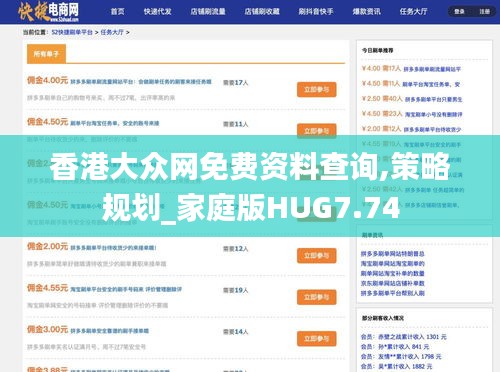This screenshot has width=500, height=372.
Task: Open the 首页 navigation item
Action: tap(117, 12)
